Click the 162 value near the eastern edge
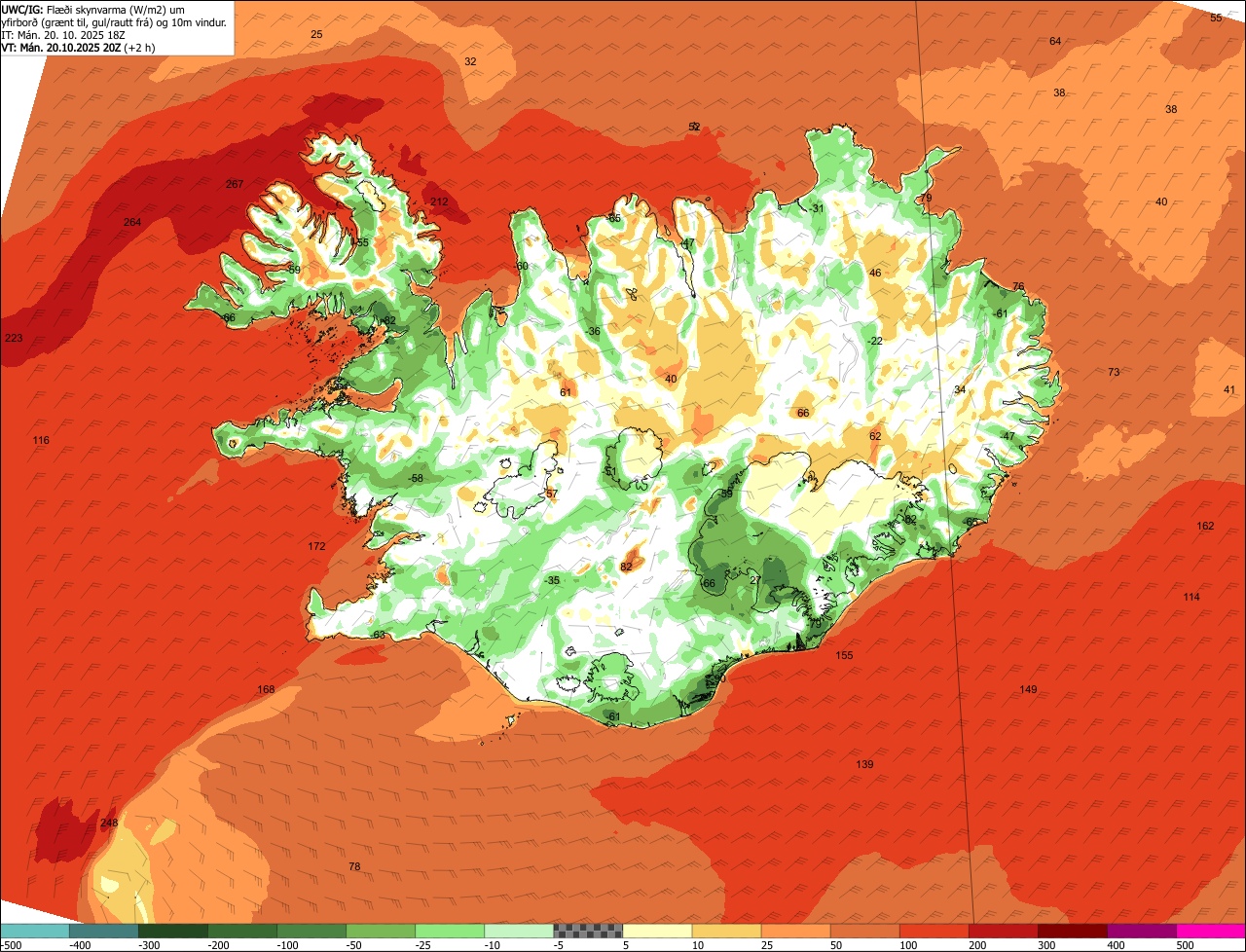The height and width of the screenshot is (952, 1246). coord(1205,526)
